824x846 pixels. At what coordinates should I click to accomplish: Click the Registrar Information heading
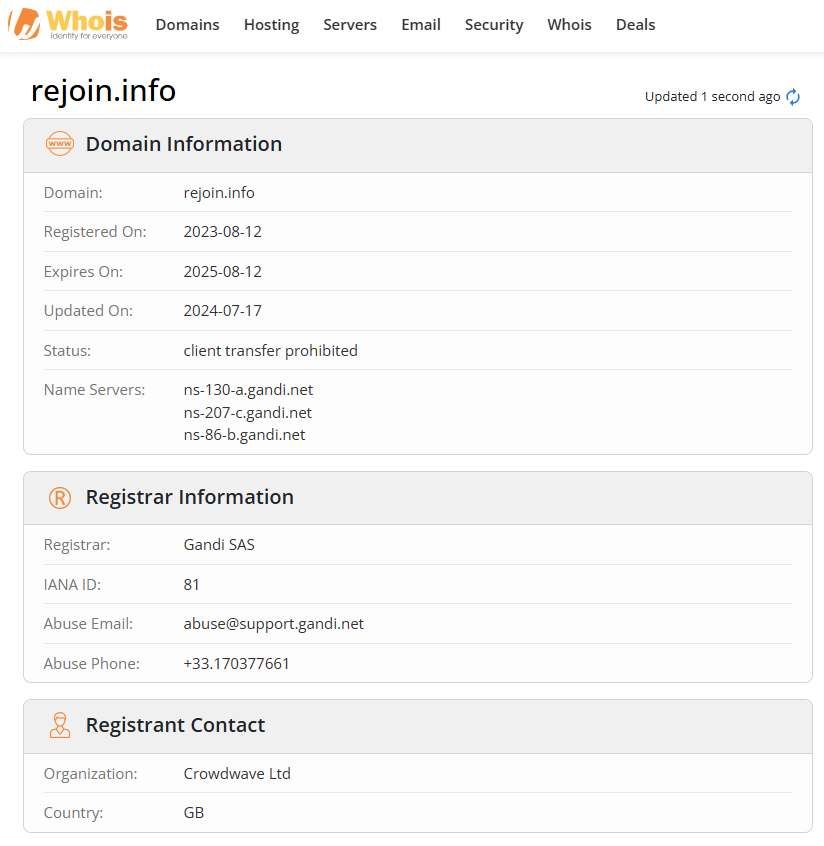[189, 497]
